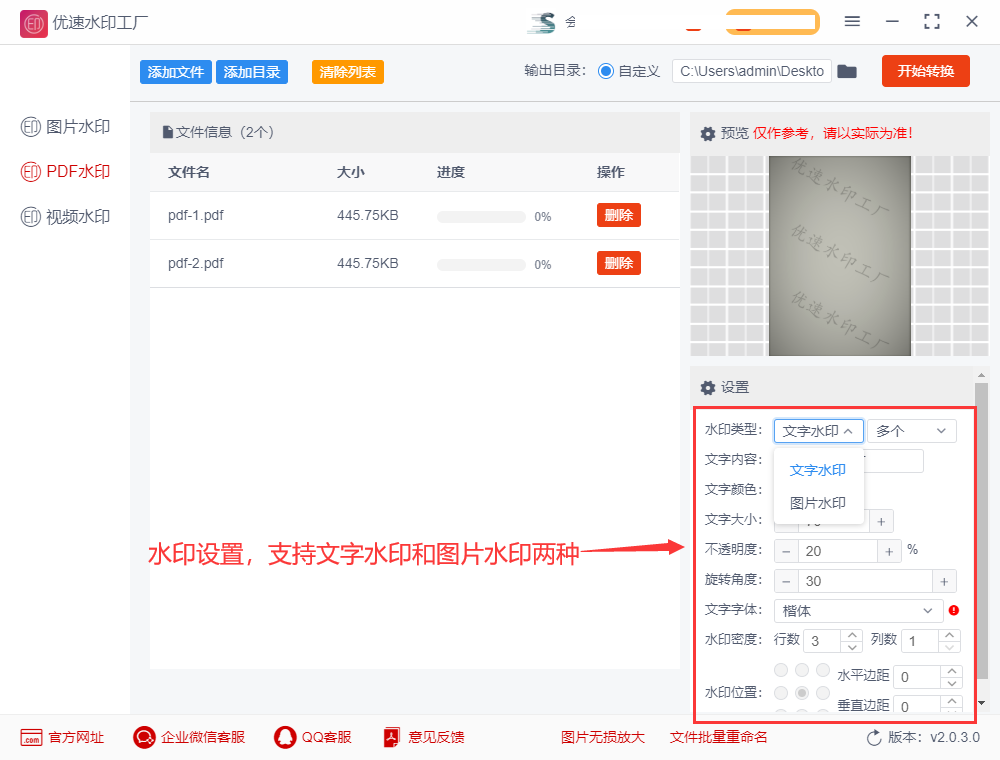
Task: Select center watermark position
Action: click(802, 692)
